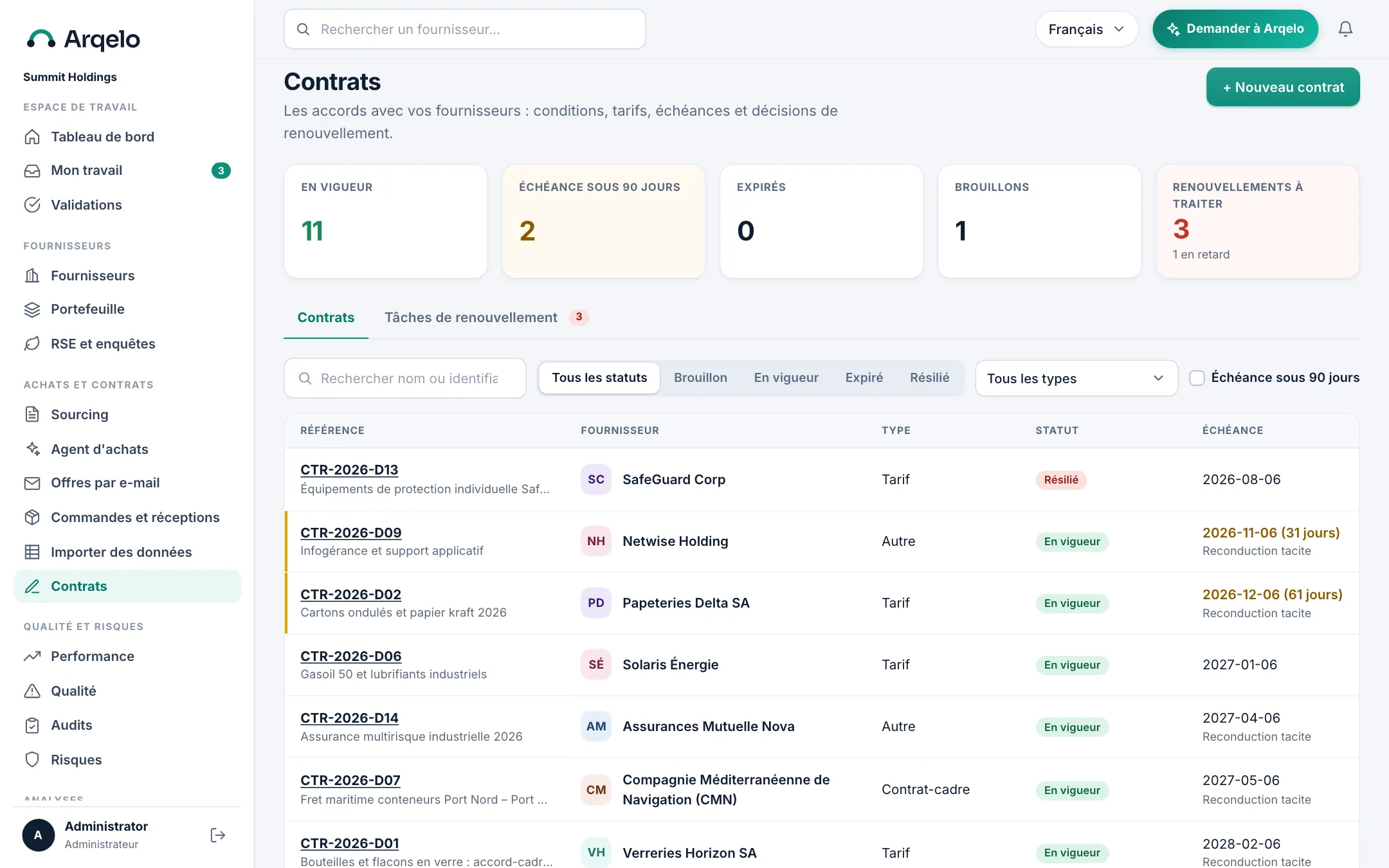Open Fournisseurs building icon

(x=32, y=276)
